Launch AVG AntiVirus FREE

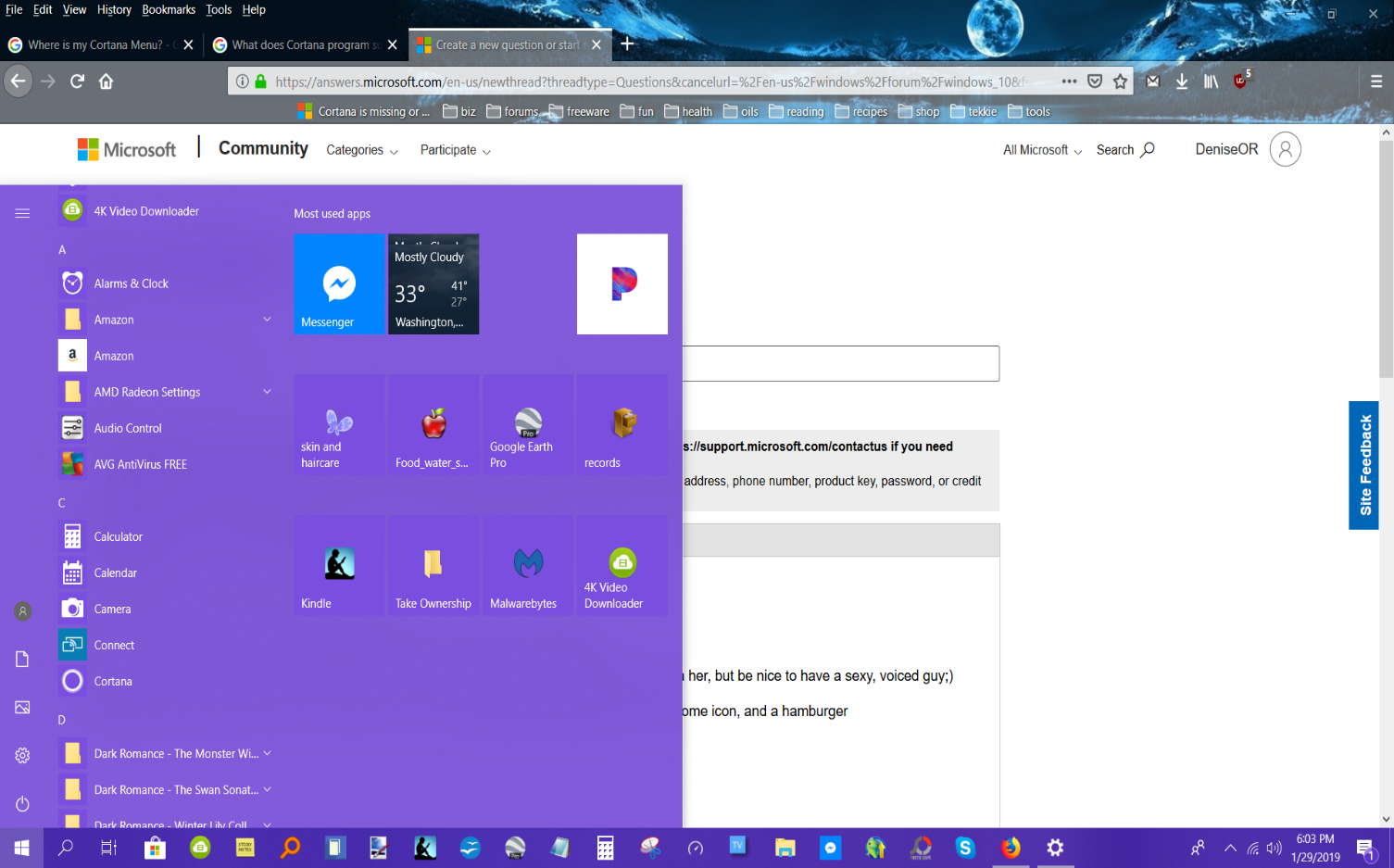167,464
